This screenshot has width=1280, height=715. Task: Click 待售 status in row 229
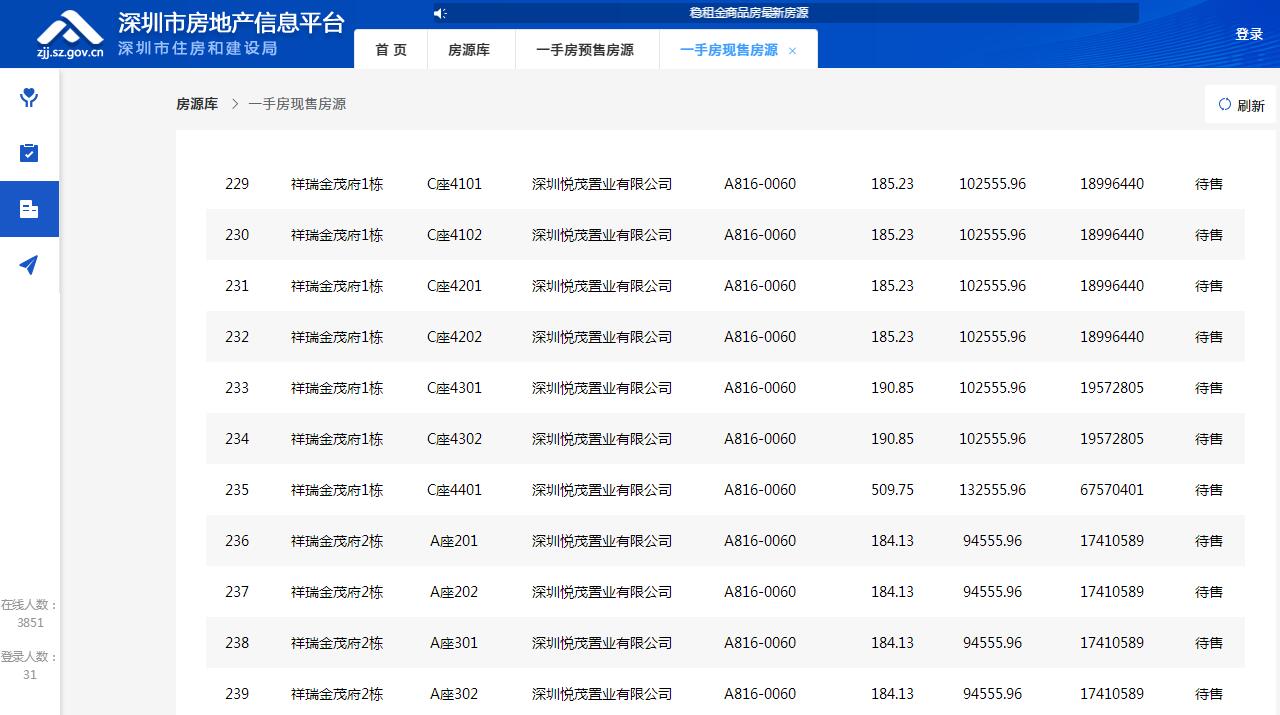click(1209, 184)
